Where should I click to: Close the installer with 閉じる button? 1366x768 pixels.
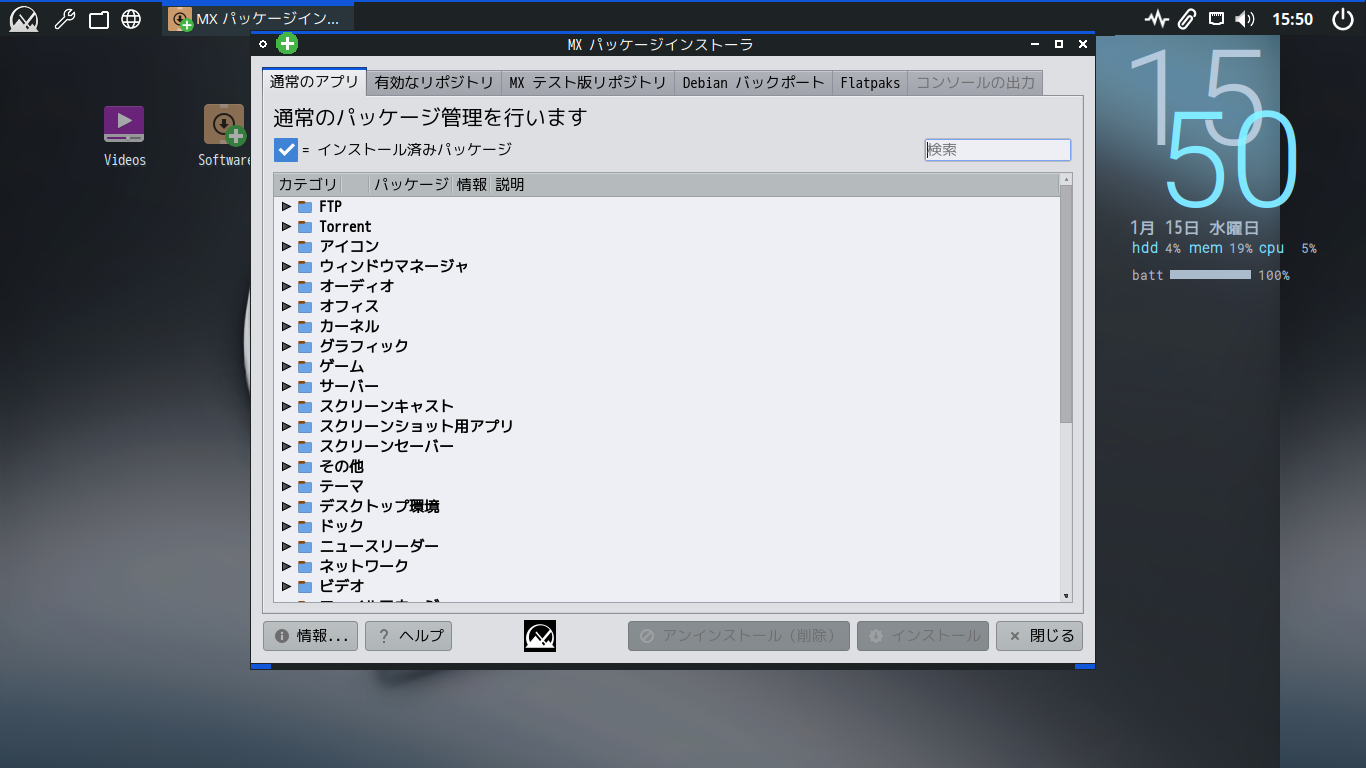[1039, 636]
